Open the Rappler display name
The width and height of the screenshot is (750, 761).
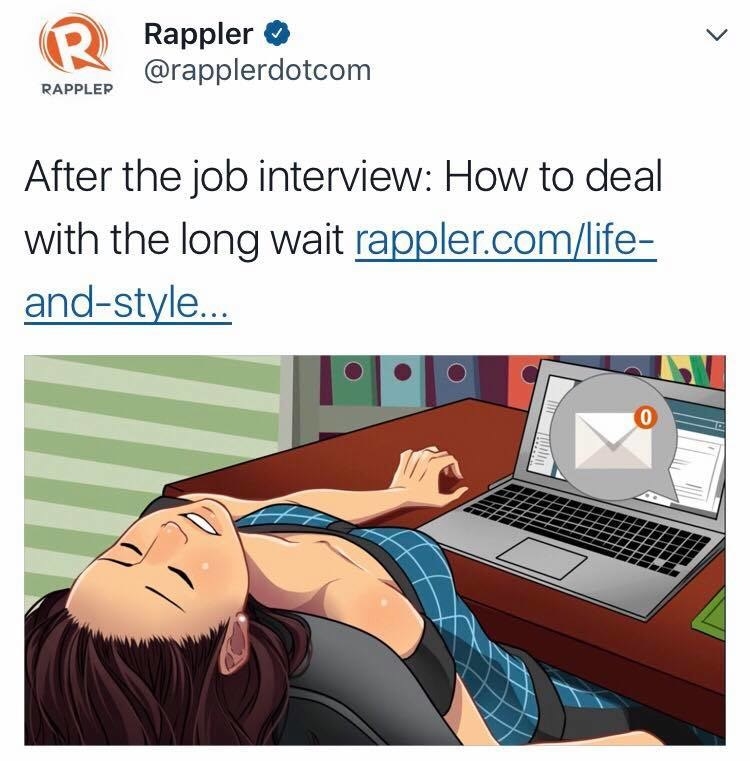tap(198, 34)
